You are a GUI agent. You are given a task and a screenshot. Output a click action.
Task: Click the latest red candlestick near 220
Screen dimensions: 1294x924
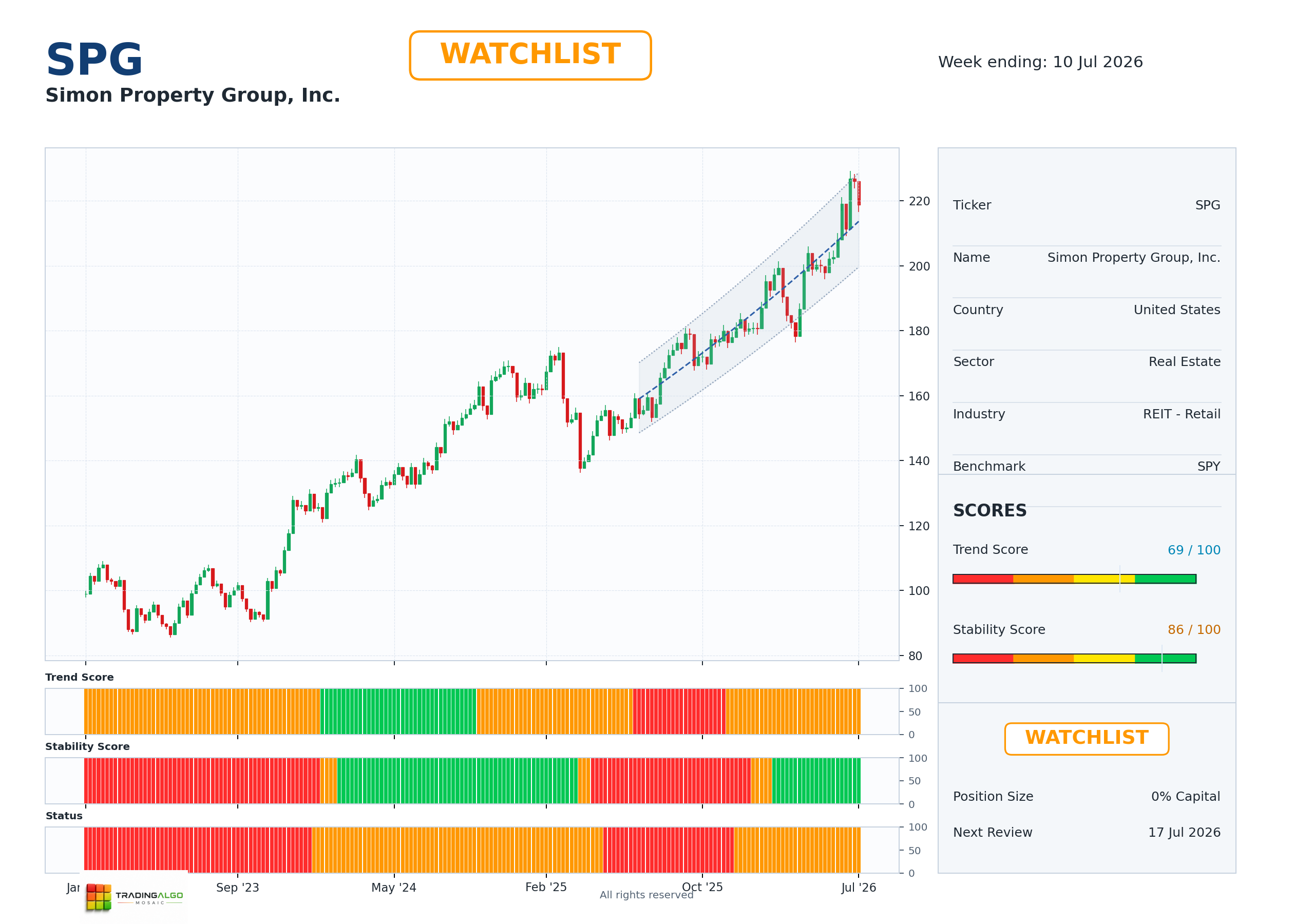tap(859, 194)
